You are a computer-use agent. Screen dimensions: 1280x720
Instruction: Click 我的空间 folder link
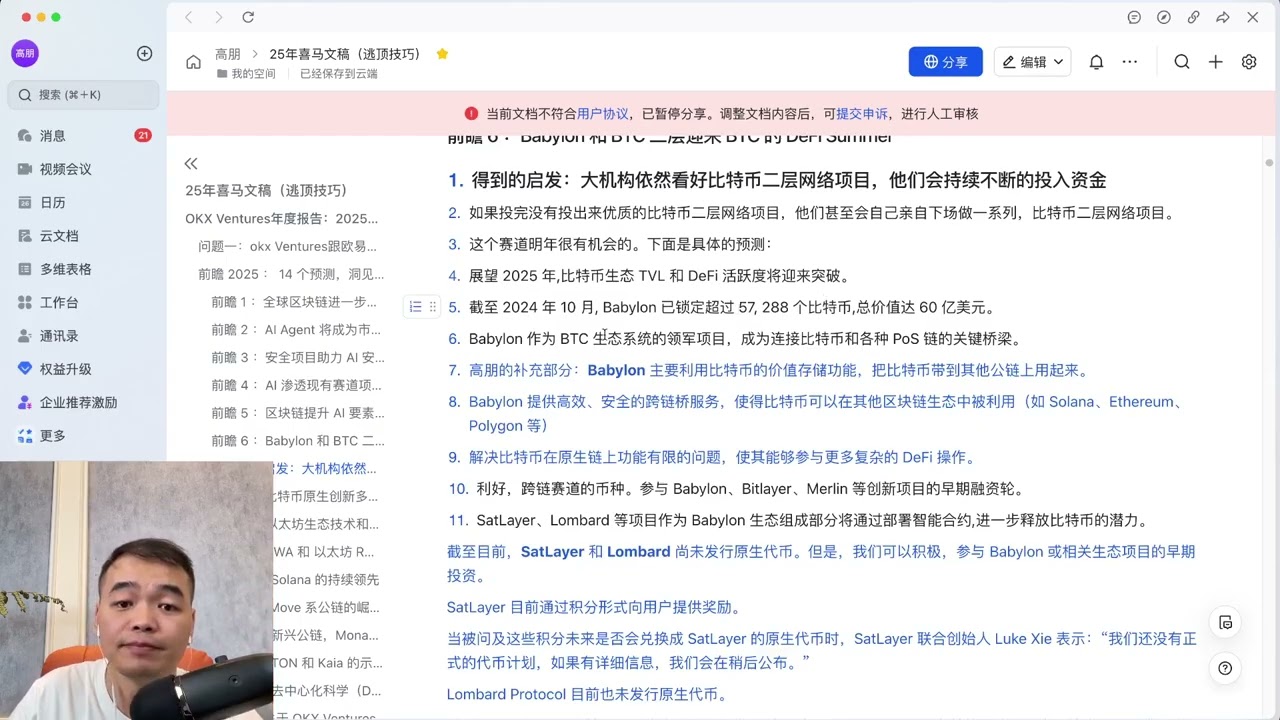coord(246,74)
